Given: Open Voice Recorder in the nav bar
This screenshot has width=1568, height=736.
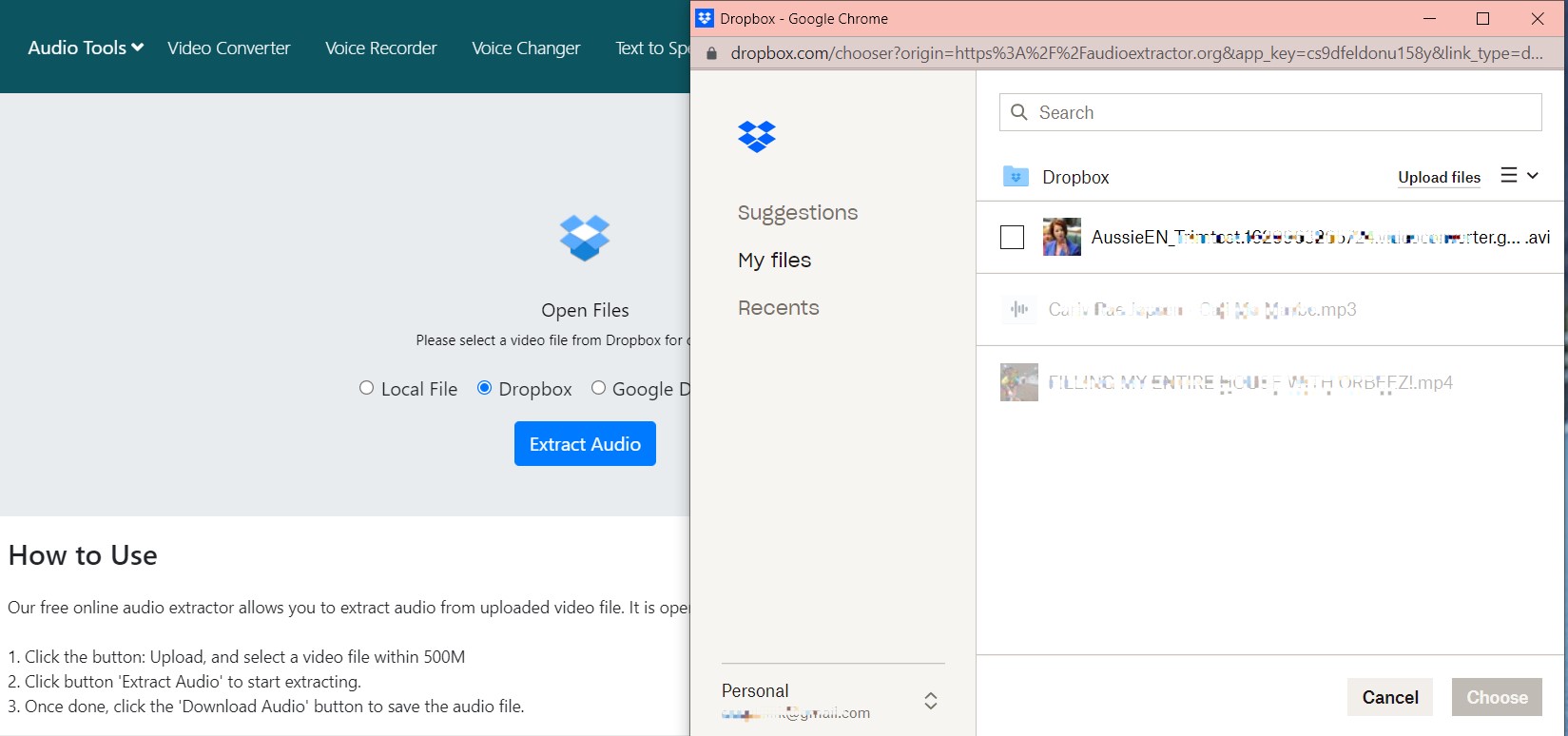Looking at the screenshot, I should point(381,48).
